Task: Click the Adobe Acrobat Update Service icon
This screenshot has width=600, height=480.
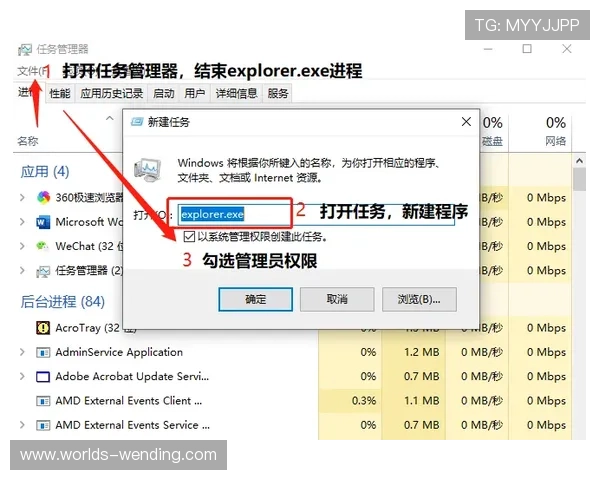Action: coord(43,377)
